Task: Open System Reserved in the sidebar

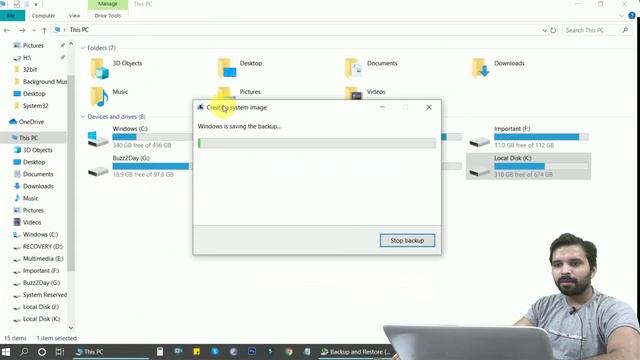Action: 44,295
